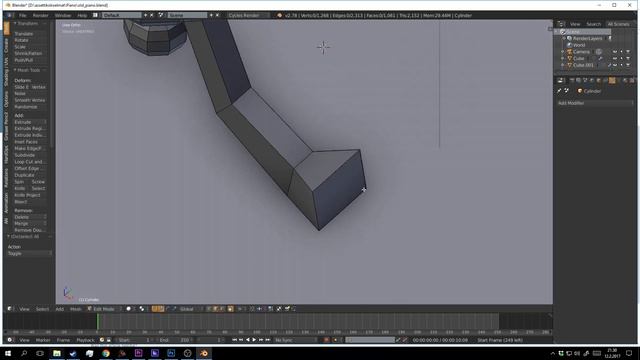The width and height of the screenshot is (640, 360).
Task: Jump to first frame playback icon
Action: coord(234,340)
